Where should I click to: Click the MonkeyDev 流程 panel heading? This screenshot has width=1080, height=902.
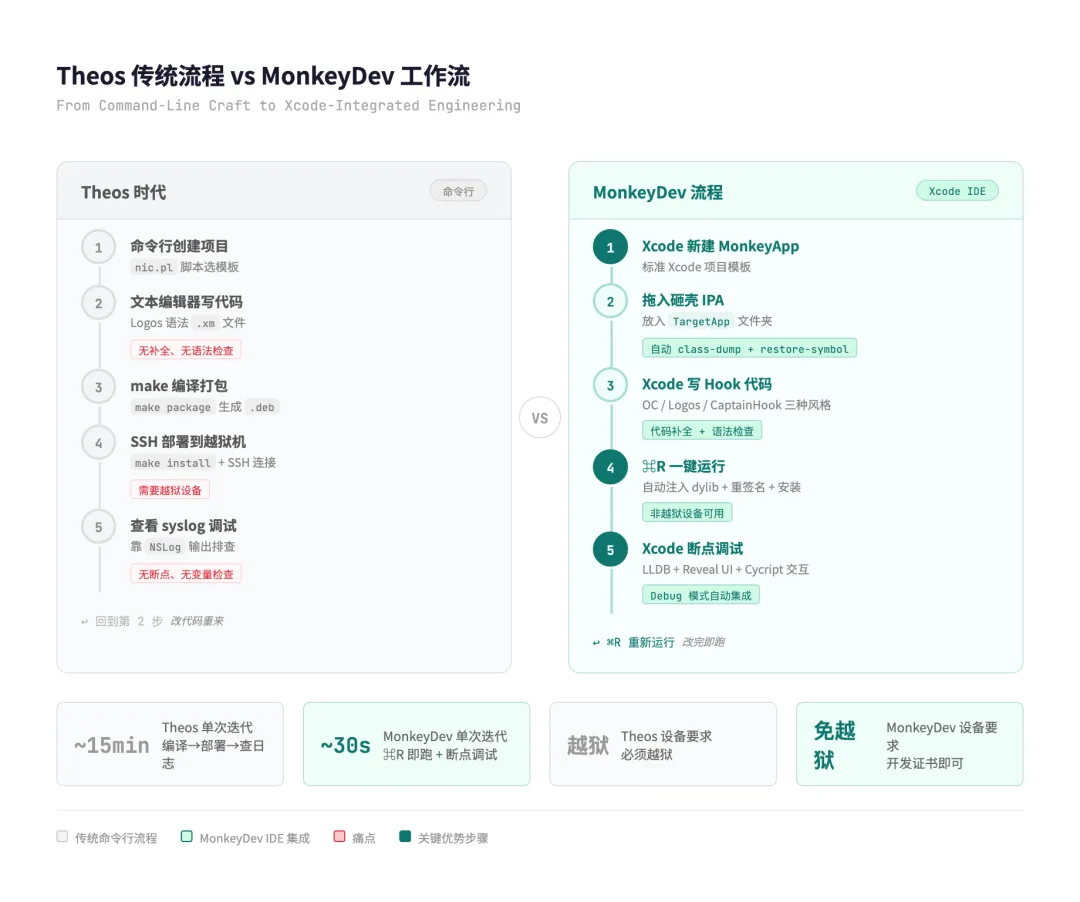[x=658, y=192]
